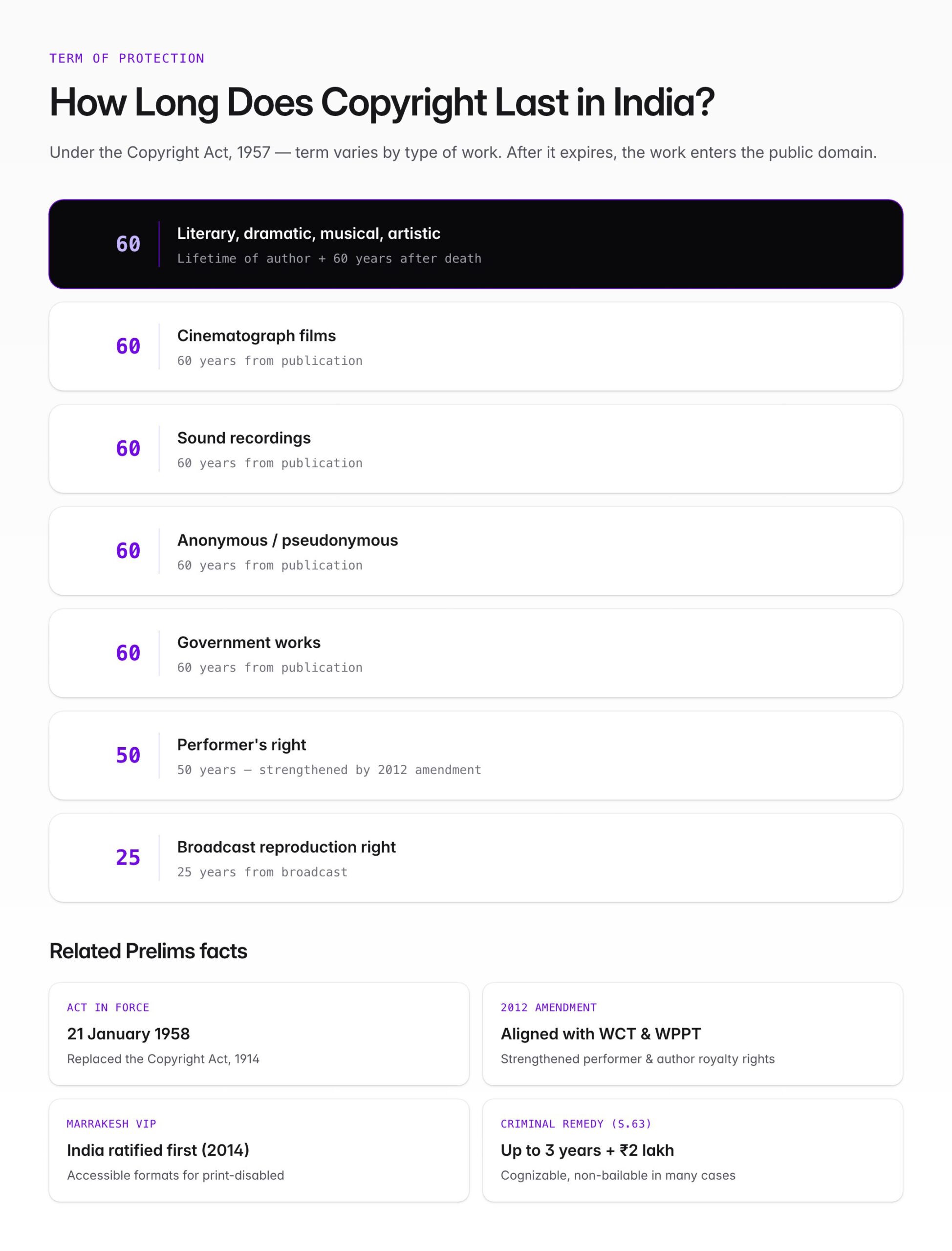The width and height of the screenshot is (952, 1251).
Task: Click the Term of Protection label
Action: click(127, 58)
